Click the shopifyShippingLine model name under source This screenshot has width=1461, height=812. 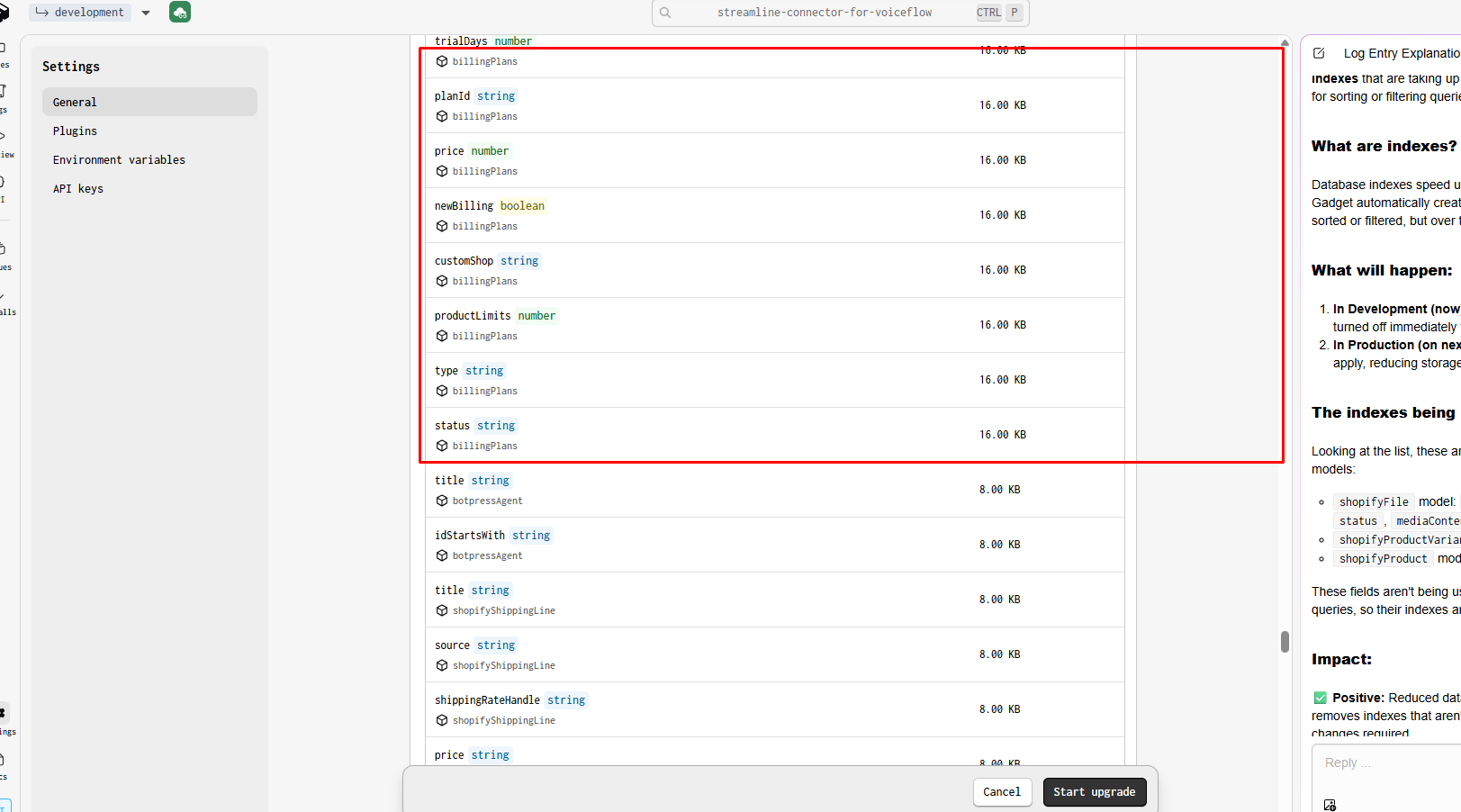504,665
